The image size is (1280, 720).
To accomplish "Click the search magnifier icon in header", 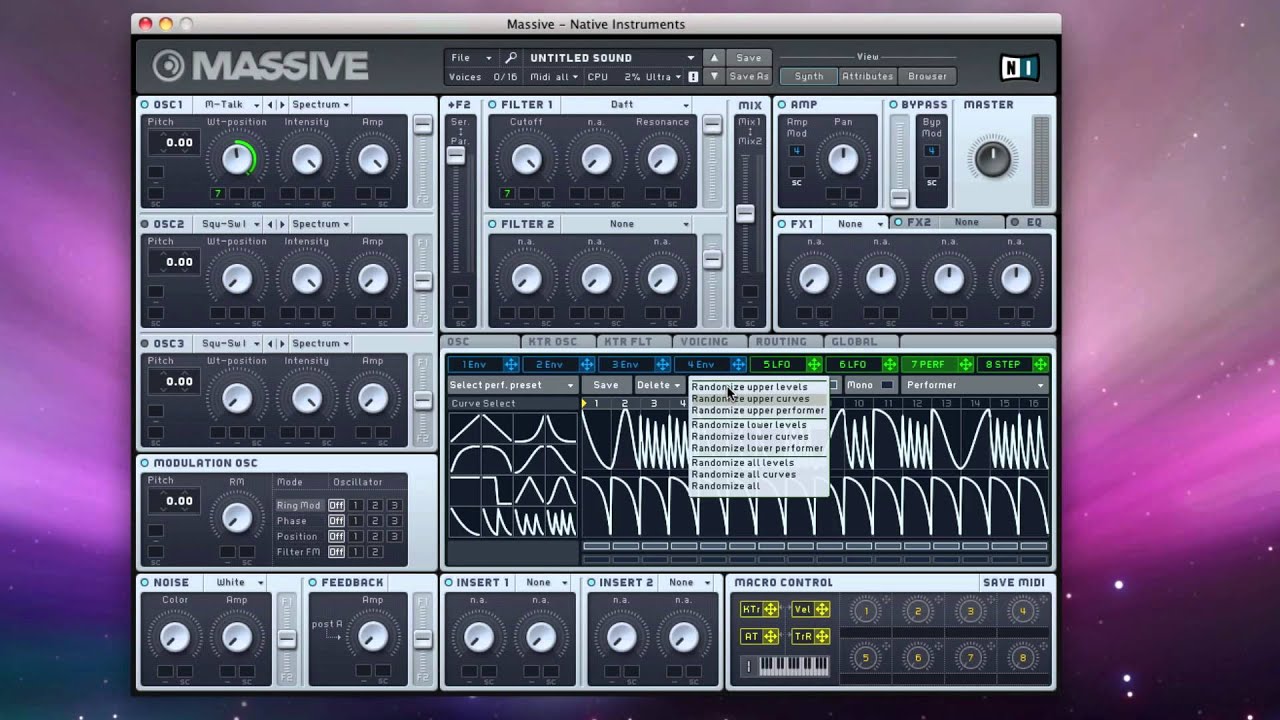I will click(511, 58).
